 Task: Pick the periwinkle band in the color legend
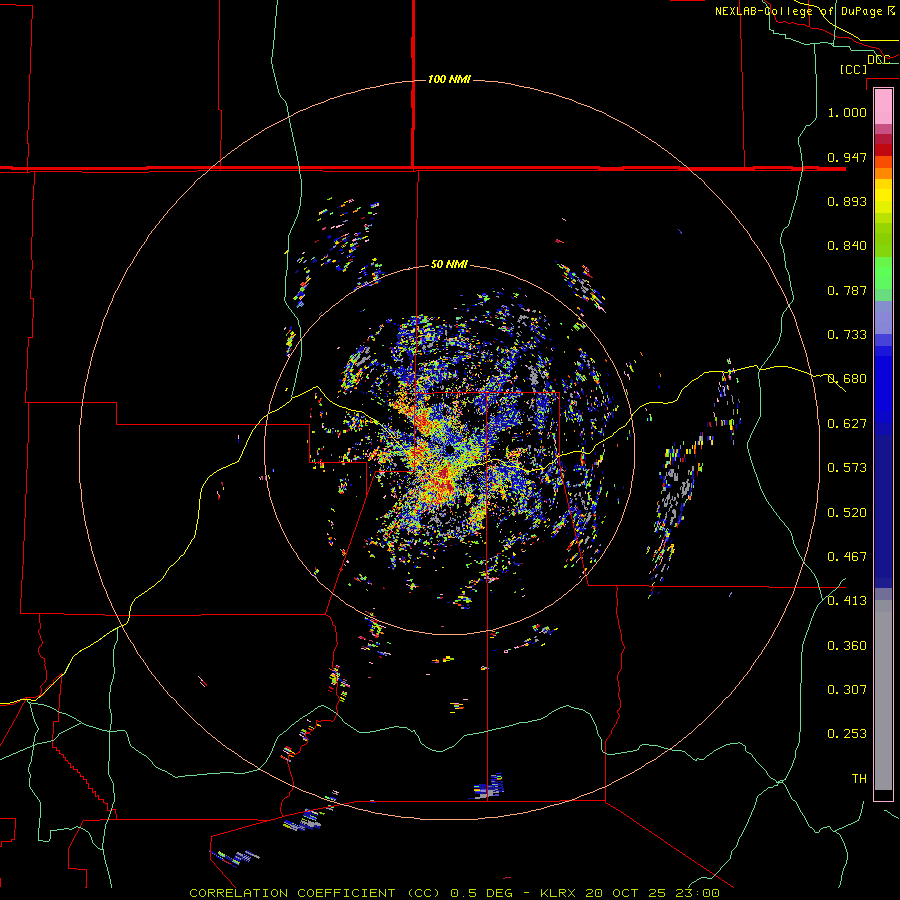pos(883,318)
